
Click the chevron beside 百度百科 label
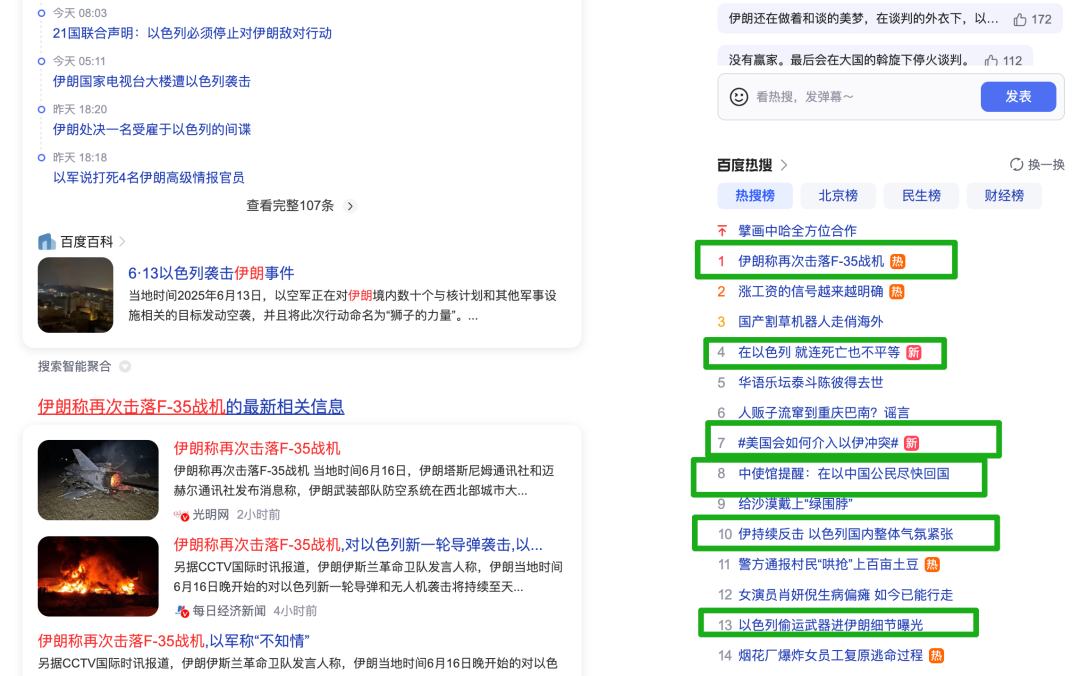click(x=122, y=242)
